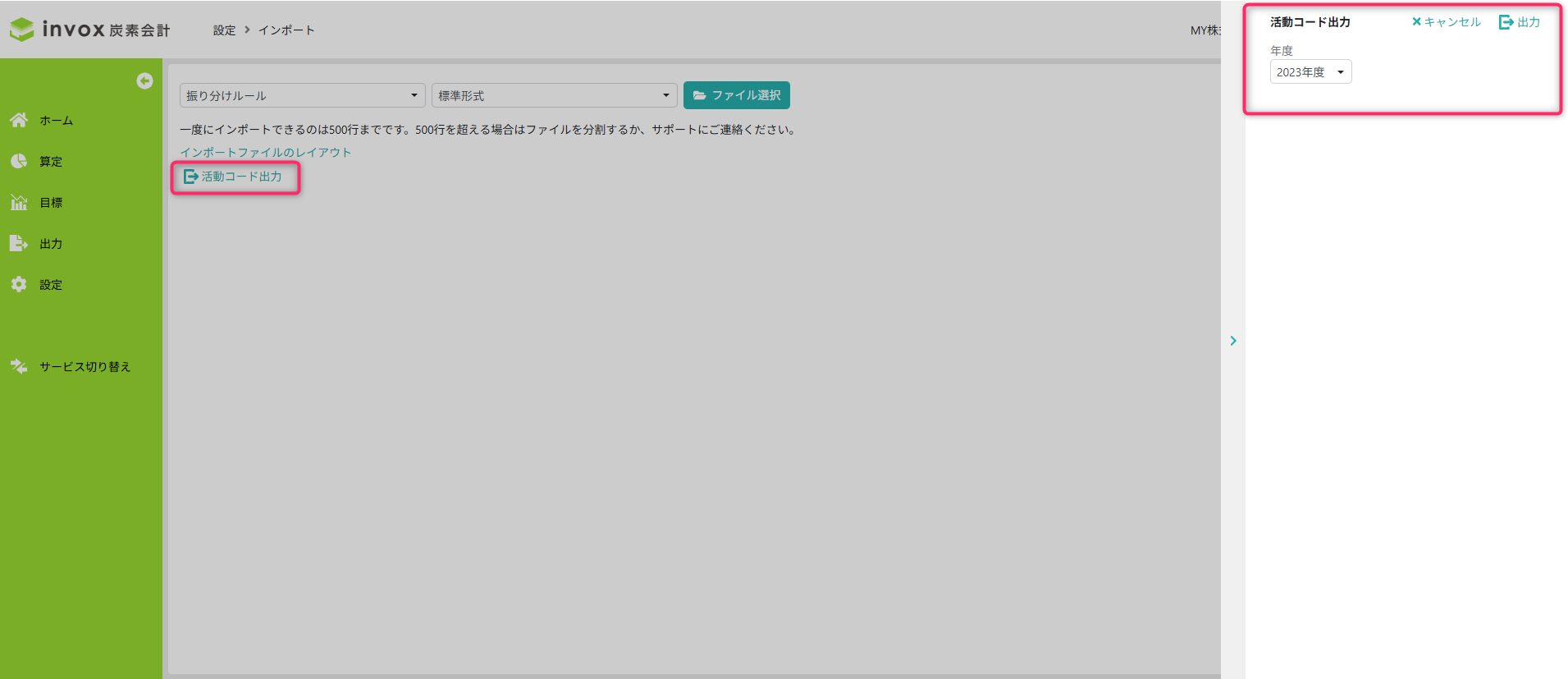The height and width of the screenshot is (679, 1568).
Task: Open the 標準形式 format dropdown
Action: [554, 95]
